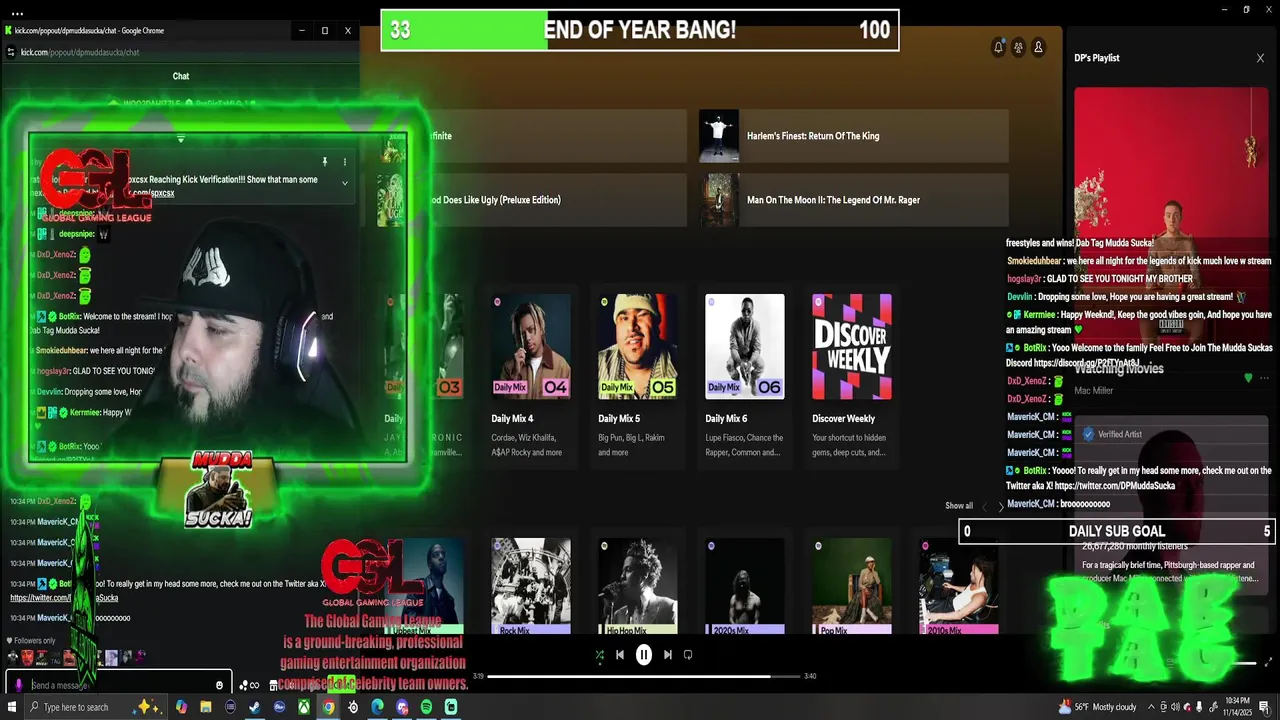Open Steam from the taskbar
The width and height of the screenshot is (1280, 720).
coord(254,707)
